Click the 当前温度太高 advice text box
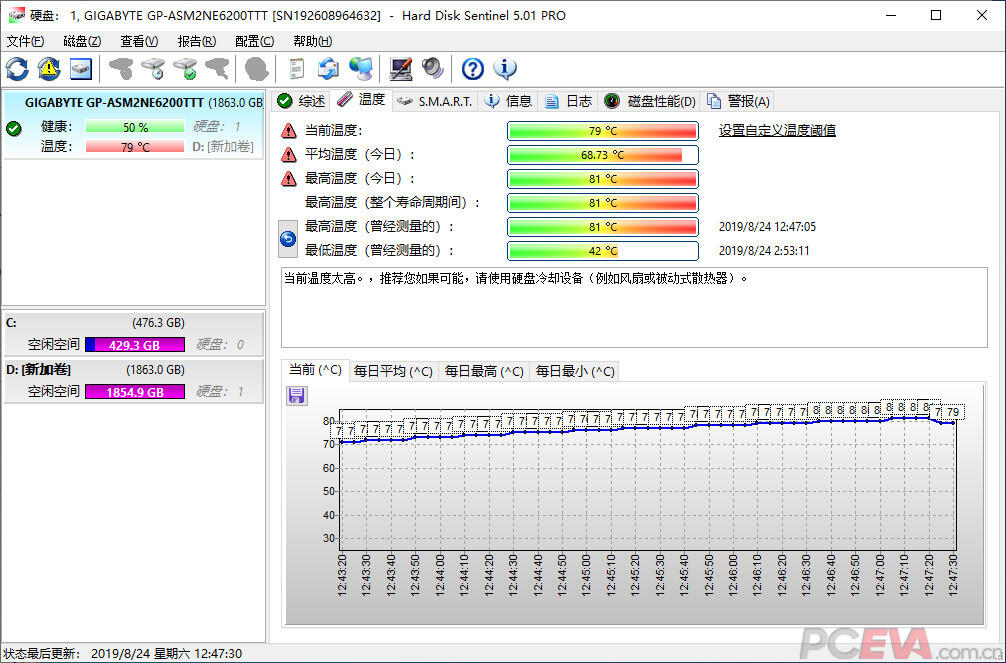Screen dimensions: 1006x663 coord(634,307)
